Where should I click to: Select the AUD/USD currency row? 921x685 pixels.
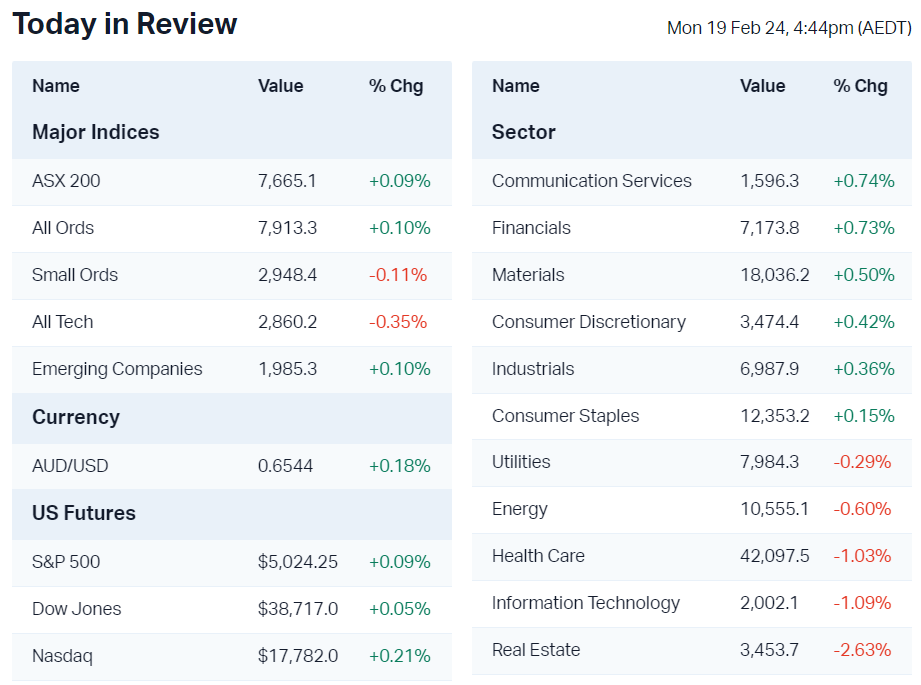point(70,466)
